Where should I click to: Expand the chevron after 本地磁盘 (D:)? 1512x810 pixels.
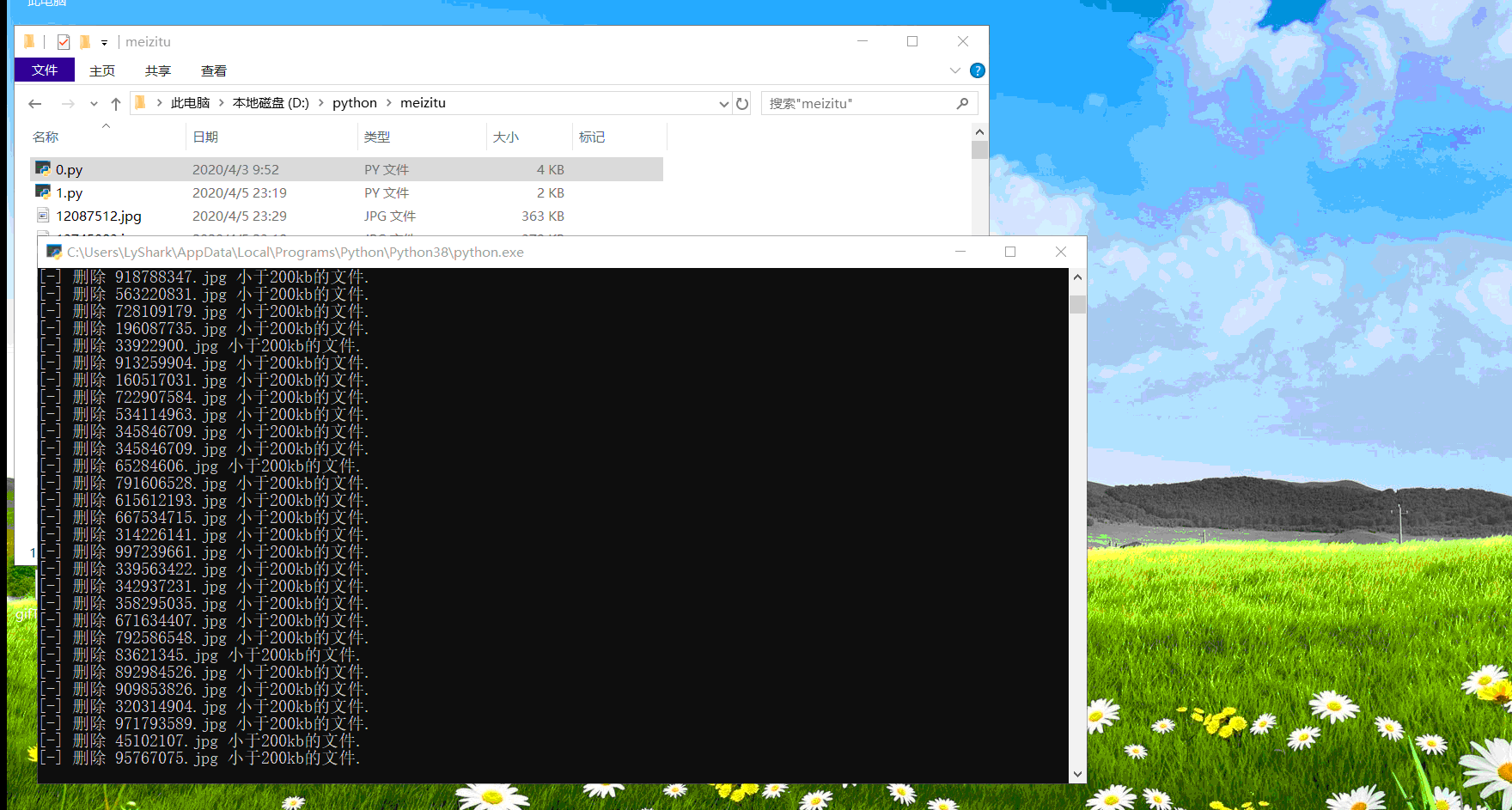point(321,103)
